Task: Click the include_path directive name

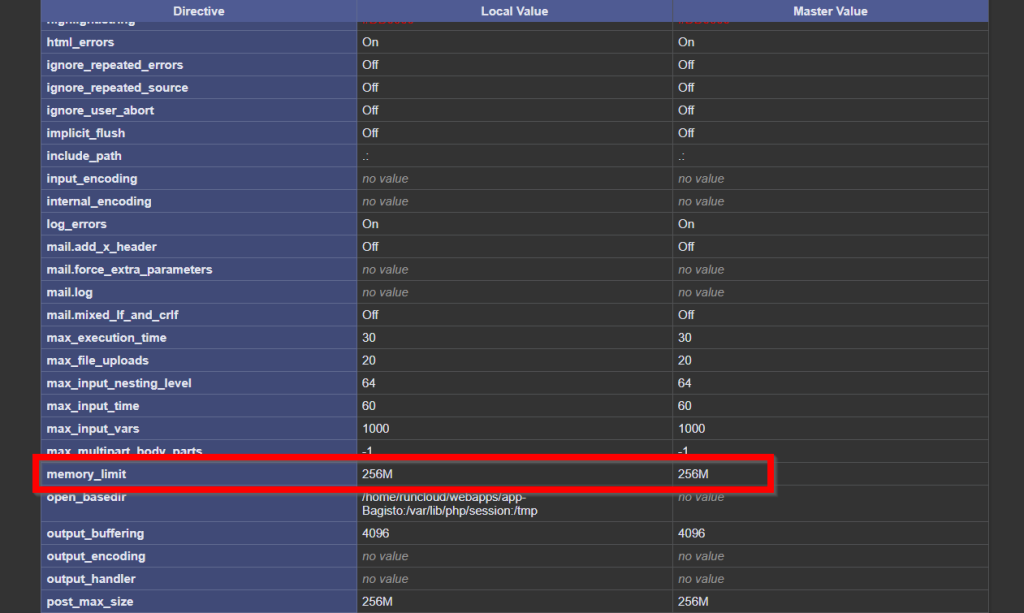Action: (x=86, y=155)
